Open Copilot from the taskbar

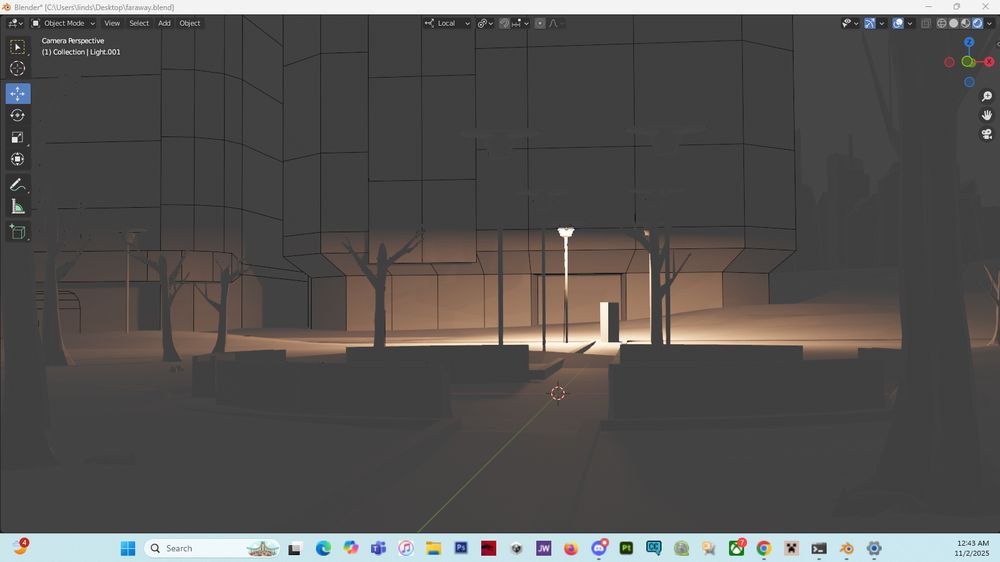(351, 549)
